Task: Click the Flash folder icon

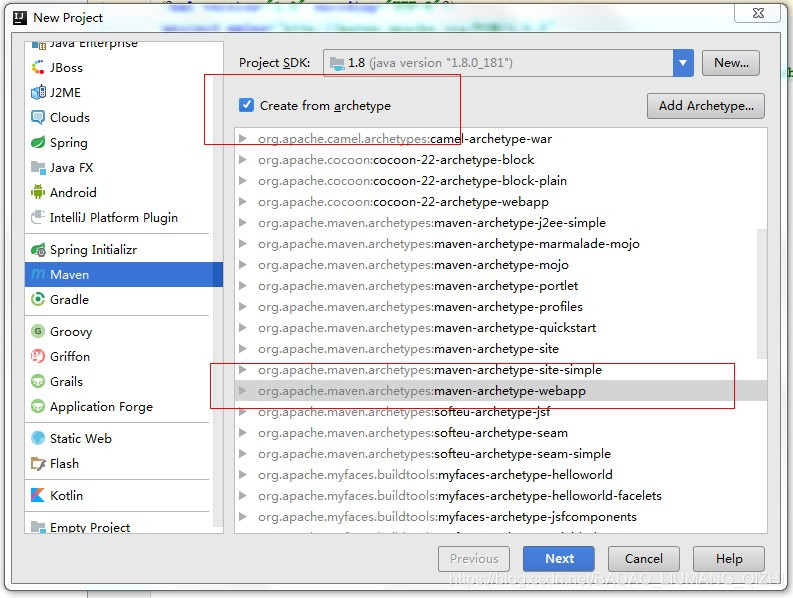Action: tap(38, 463)
